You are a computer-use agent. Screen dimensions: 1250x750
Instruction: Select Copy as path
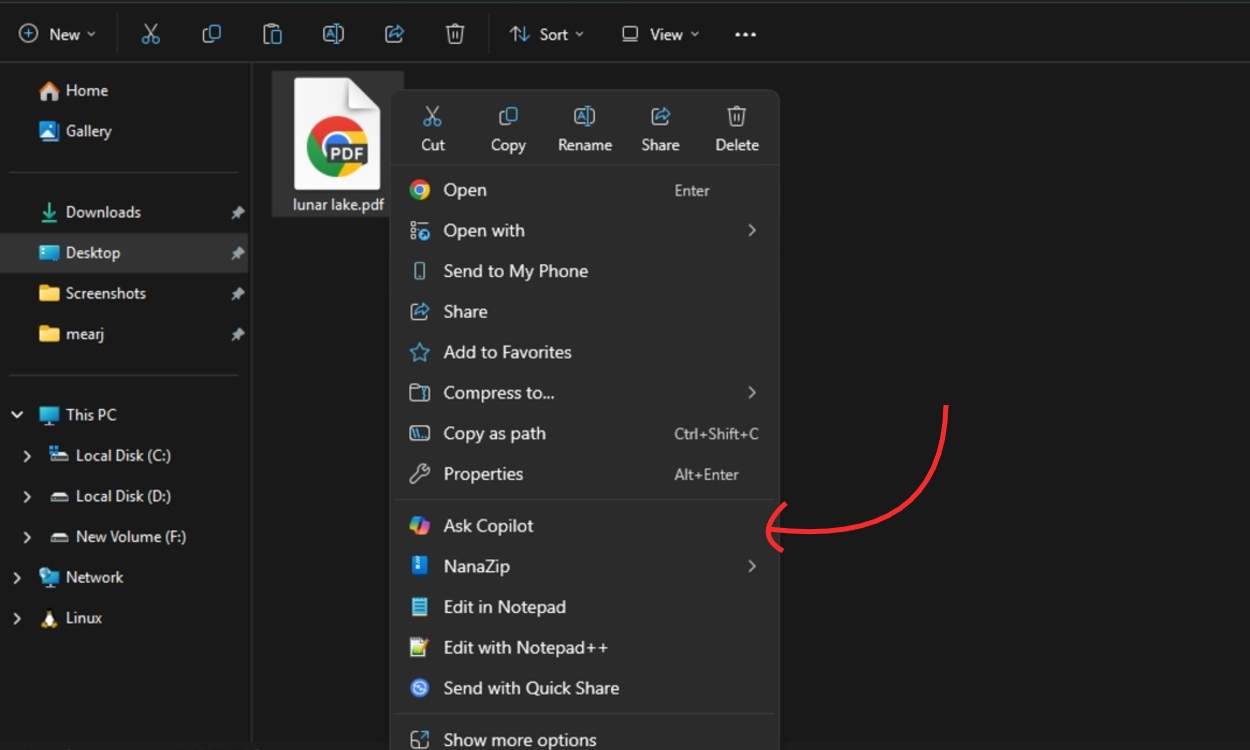494,433
